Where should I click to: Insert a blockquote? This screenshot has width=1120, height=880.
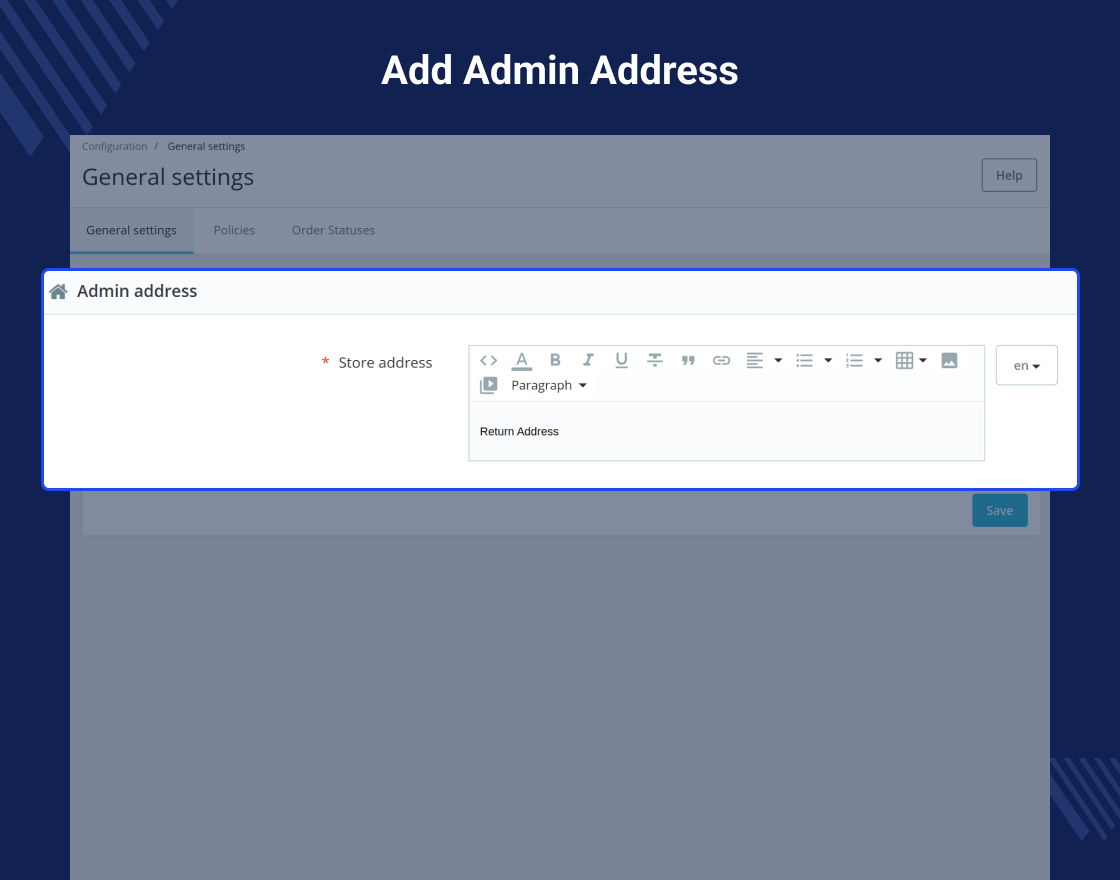click(x=688, y=361)
